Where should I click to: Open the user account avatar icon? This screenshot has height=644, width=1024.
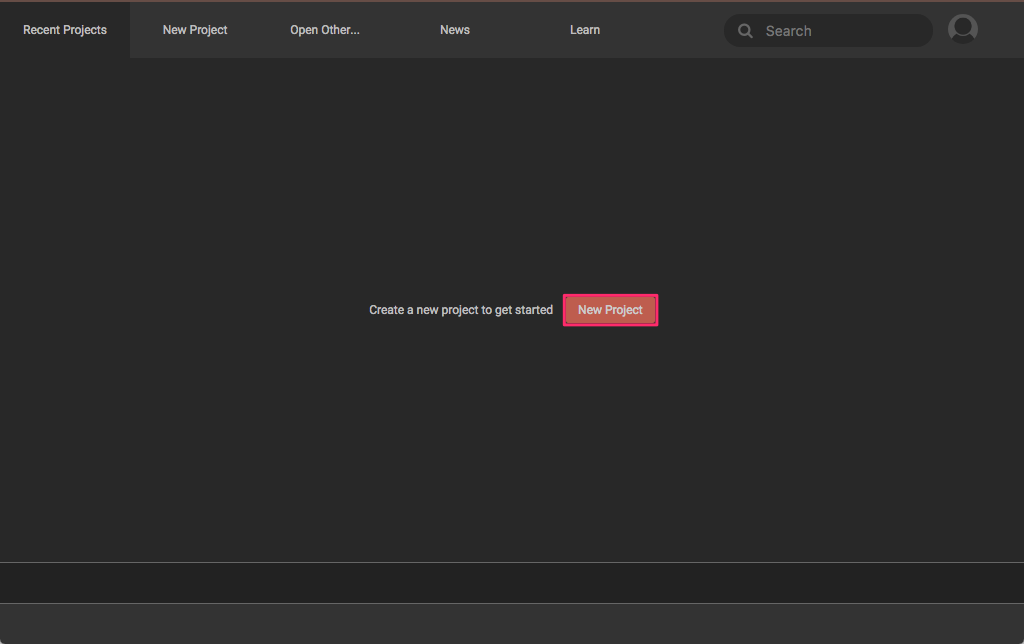(963, 29)
